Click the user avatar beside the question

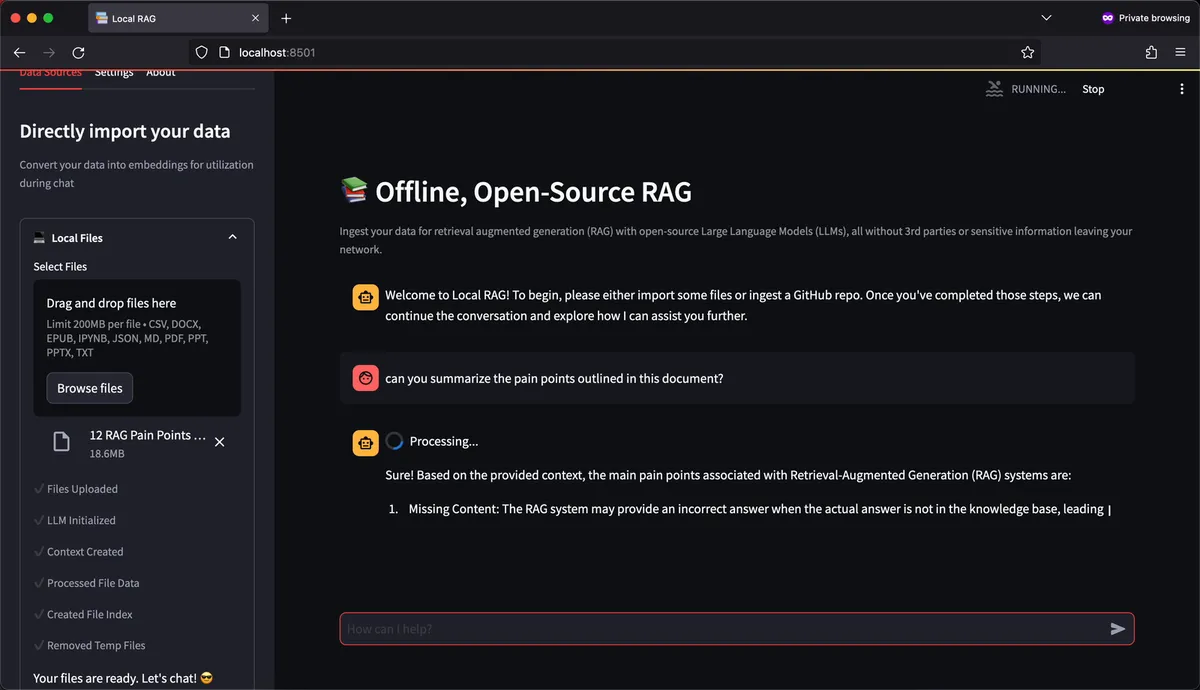[365, 379]
